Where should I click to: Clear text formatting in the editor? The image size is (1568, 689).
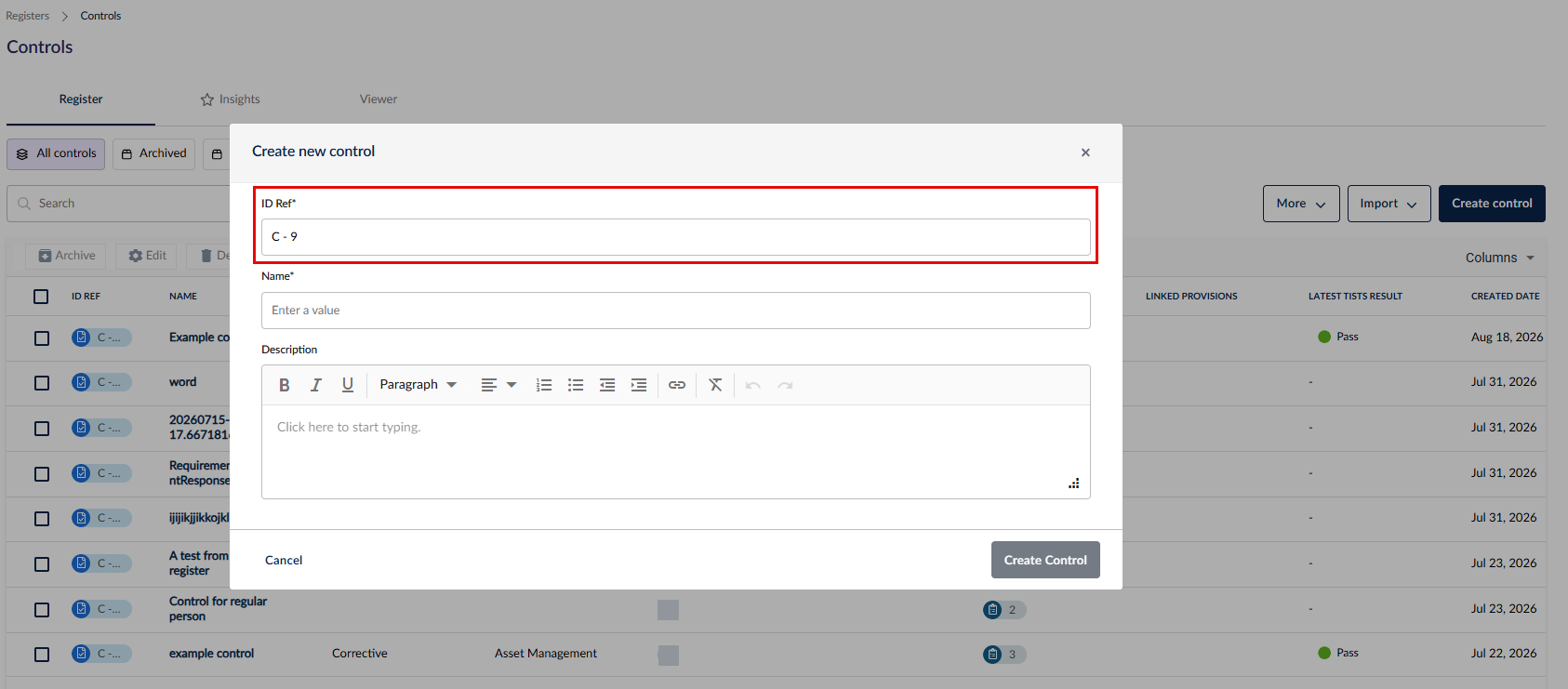[x=715, y=385]
